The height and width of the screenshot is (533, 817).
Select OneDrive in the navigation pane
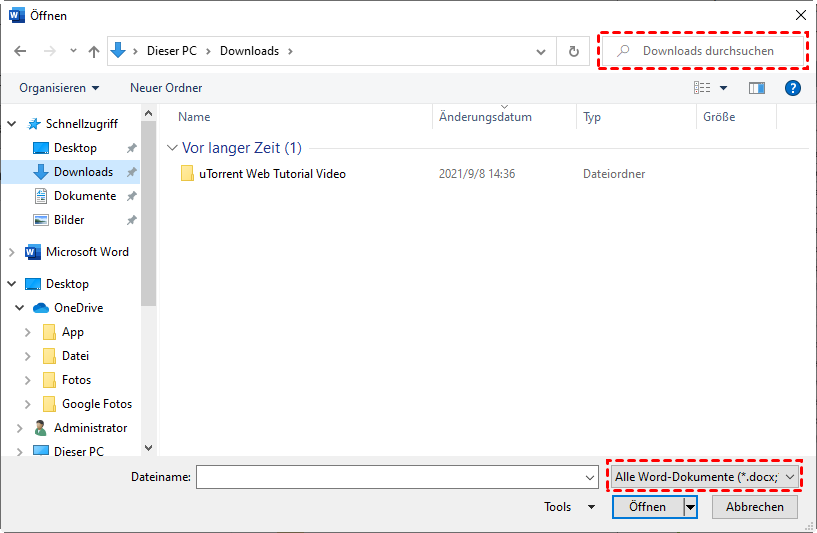(78, 308)
